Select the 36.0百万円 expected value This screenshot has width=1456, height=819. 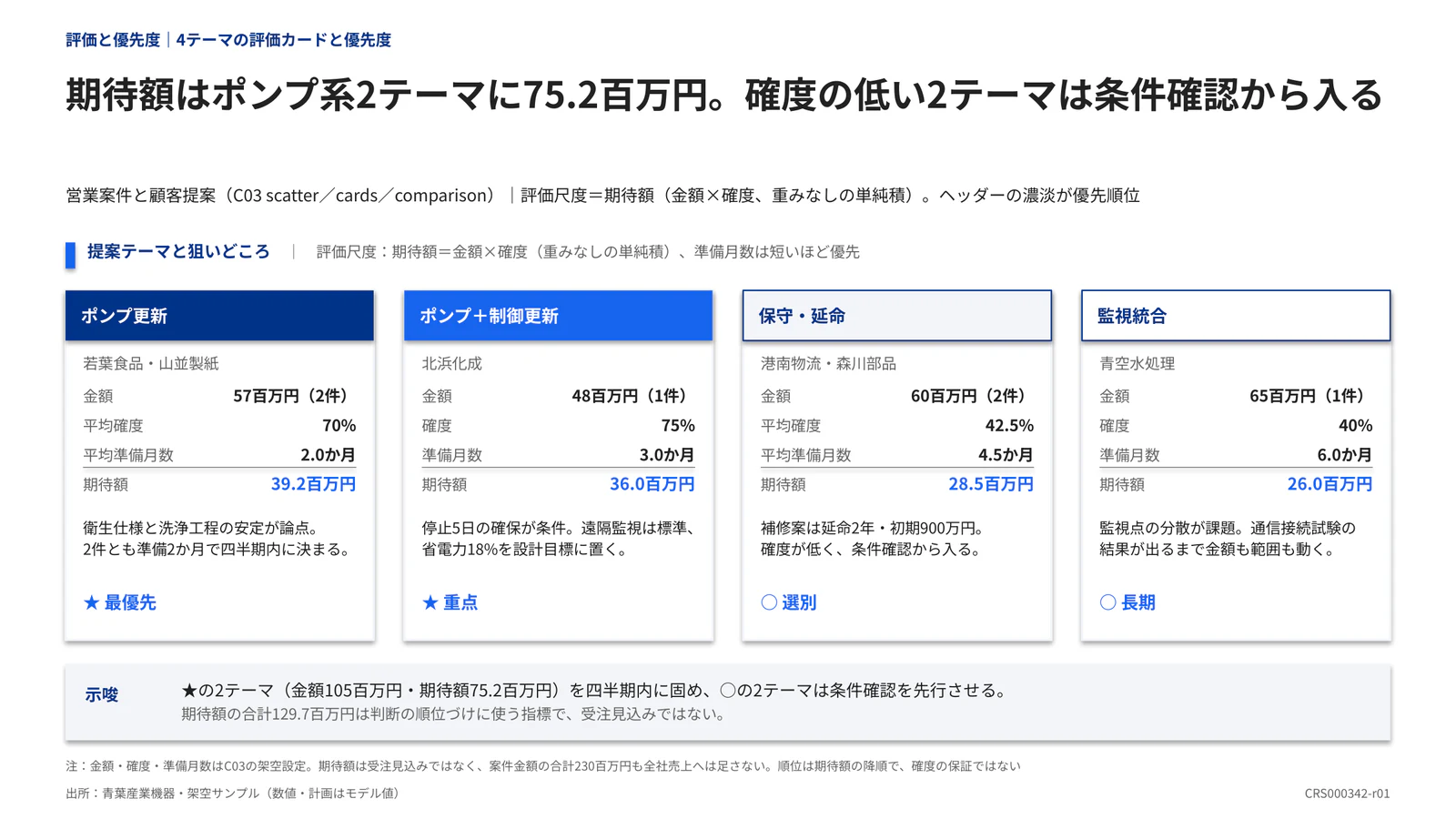(652, 484)
